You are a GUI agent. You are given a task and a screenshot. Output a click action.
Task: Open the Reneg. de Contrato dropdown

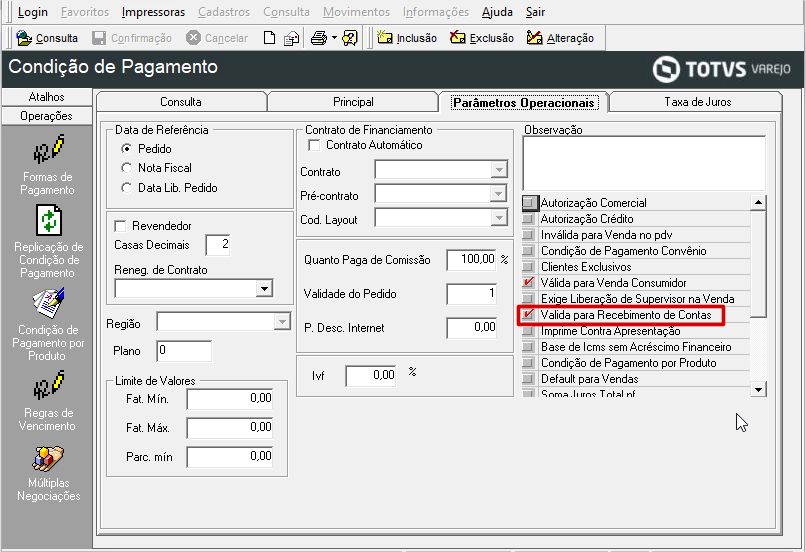[x=264, y=288]
